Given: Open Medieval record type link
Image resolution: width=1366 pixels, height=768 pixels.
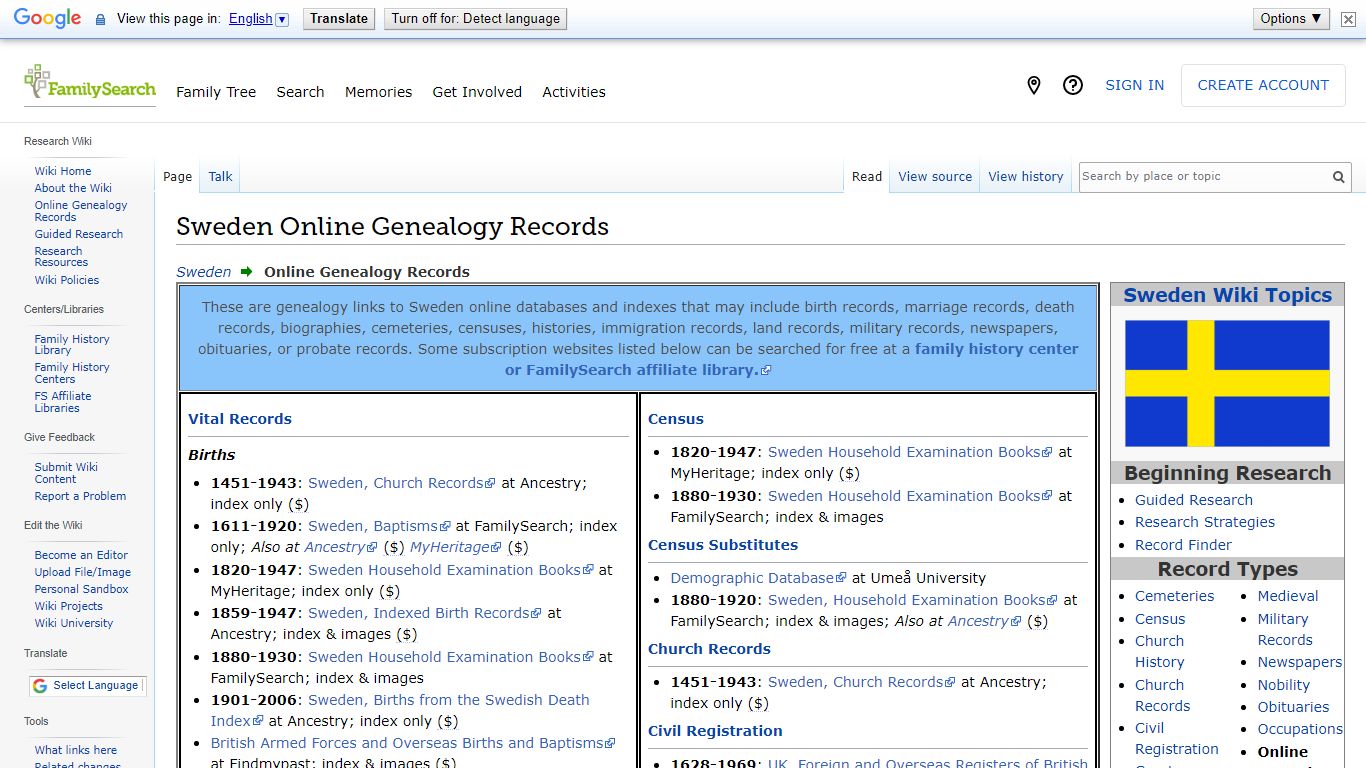Looking at the screenshot, I should coord(1288,596).
